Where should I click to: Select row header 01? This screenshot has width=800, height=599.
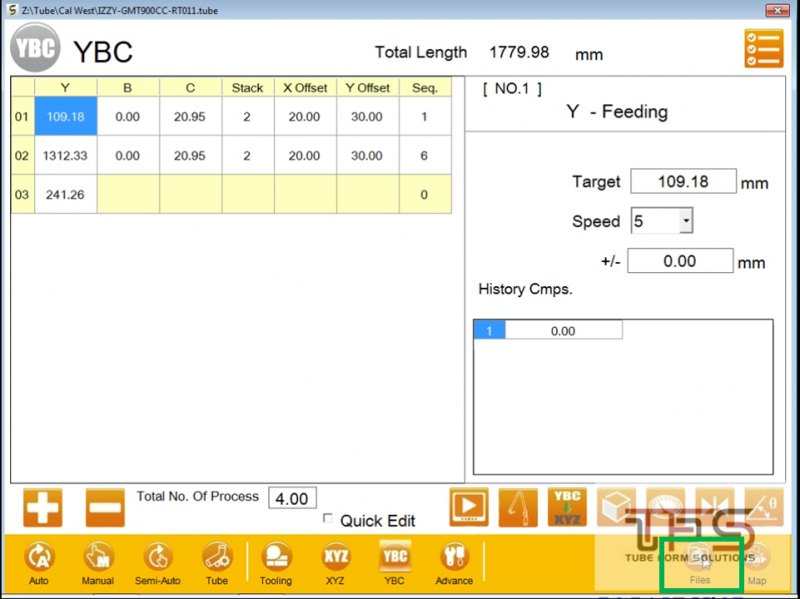coord(22,116)
